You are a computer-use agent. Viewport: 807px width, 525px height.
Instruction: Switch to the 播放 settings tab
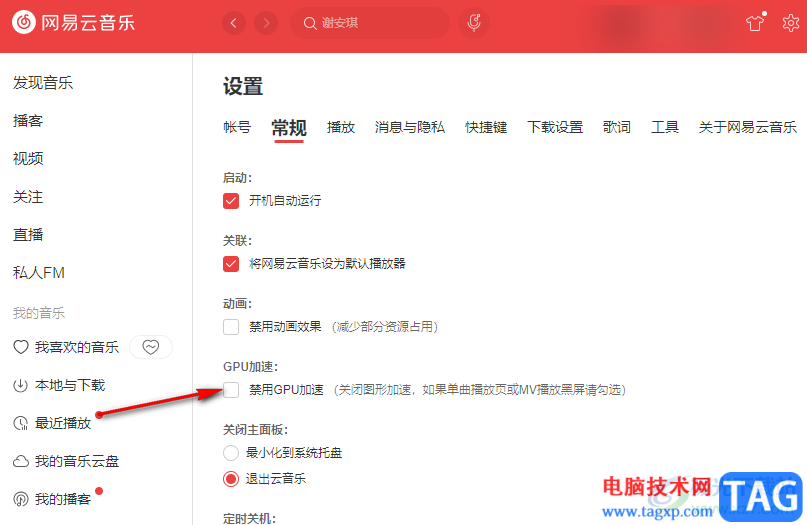pos(341,127)
